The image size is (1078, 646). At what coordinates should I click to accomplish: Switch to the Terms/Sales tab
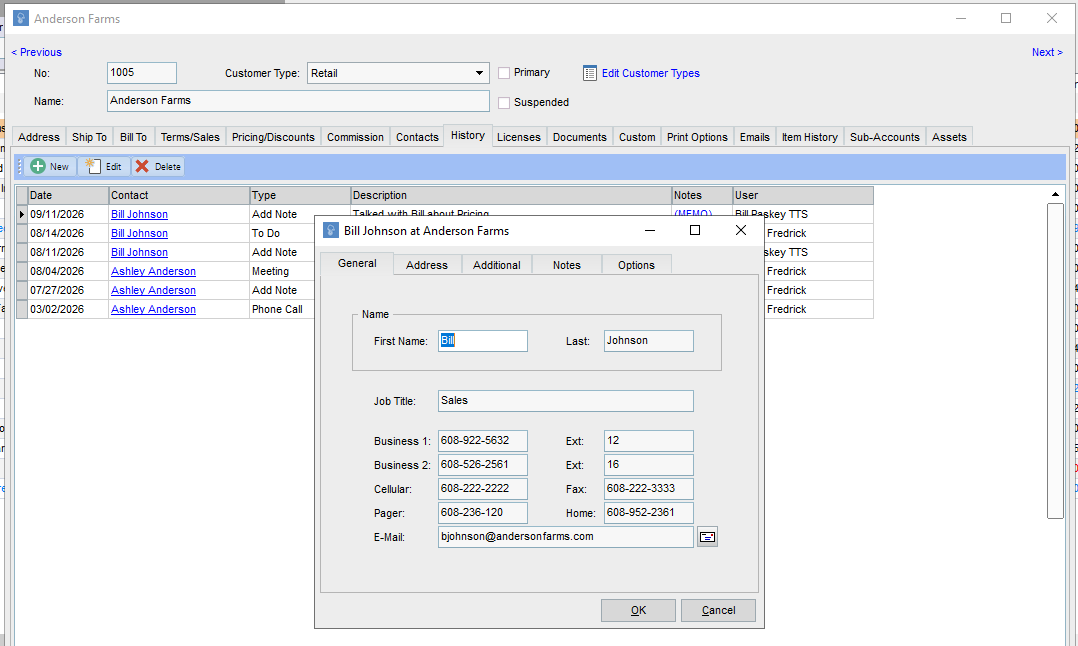pyautogui.click(x=190, y=137)
